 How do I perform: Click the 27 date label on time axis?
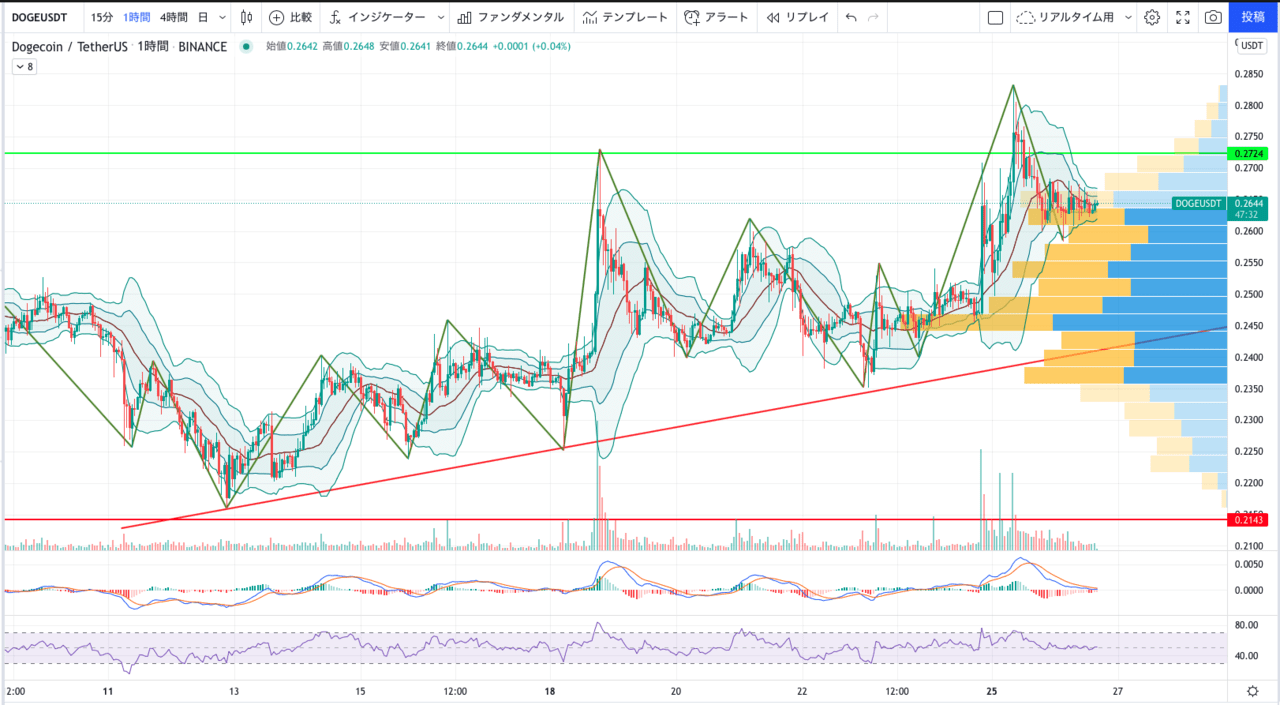(1118, 691)
